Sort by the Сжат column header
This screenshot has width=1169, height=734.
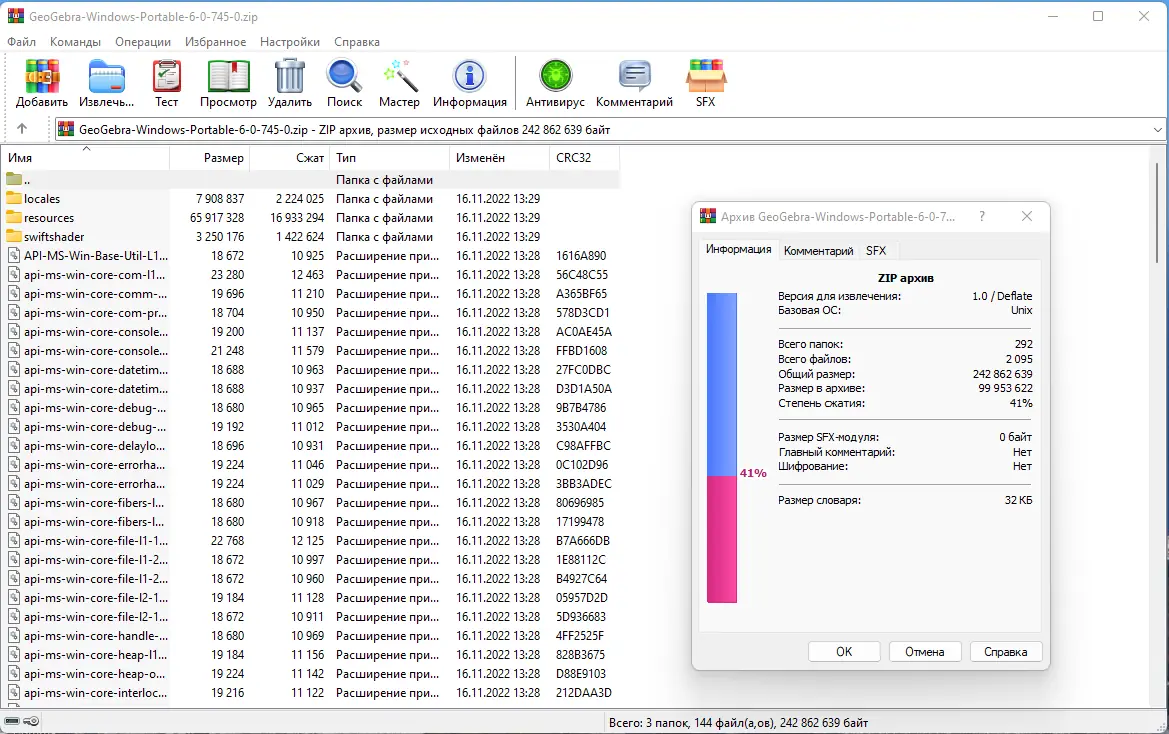289,158
